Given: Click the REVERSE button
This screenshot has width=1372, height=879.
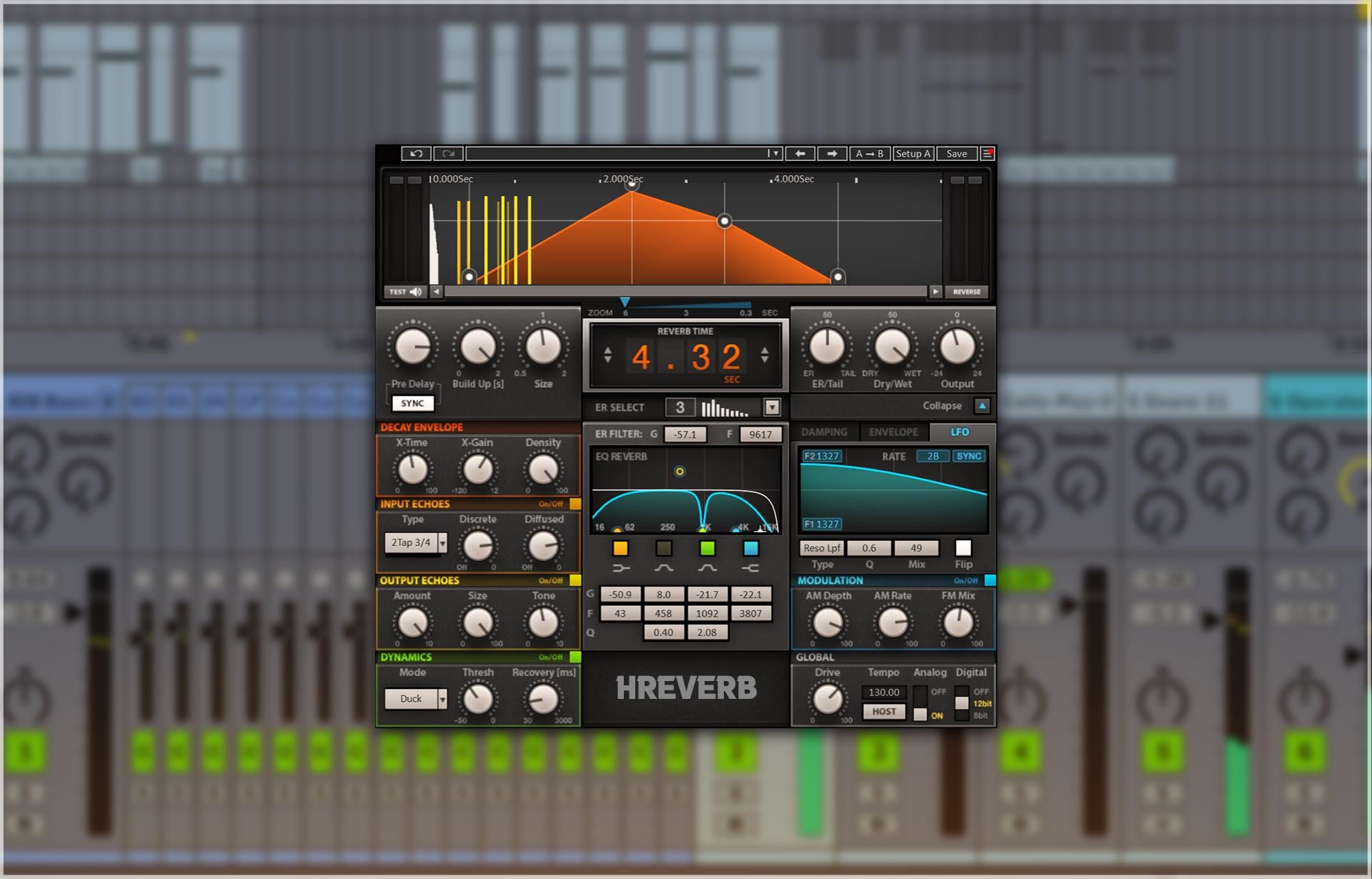Looking at the screenshot, I should click(967, 292).
